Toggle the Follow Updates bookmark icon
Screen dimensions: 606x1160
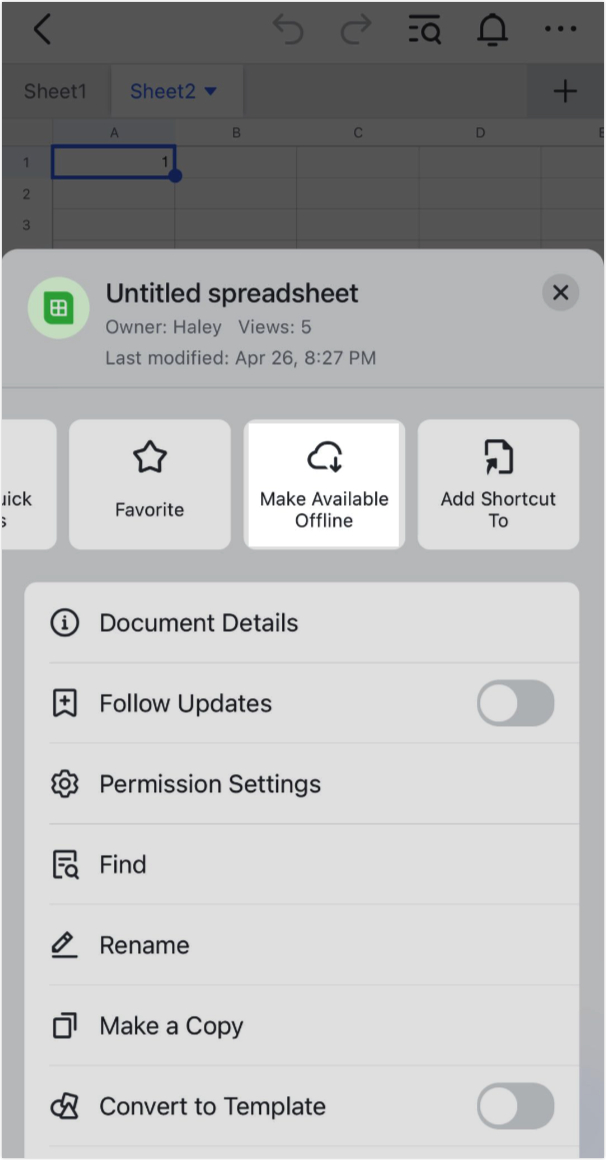pos(65,703)
